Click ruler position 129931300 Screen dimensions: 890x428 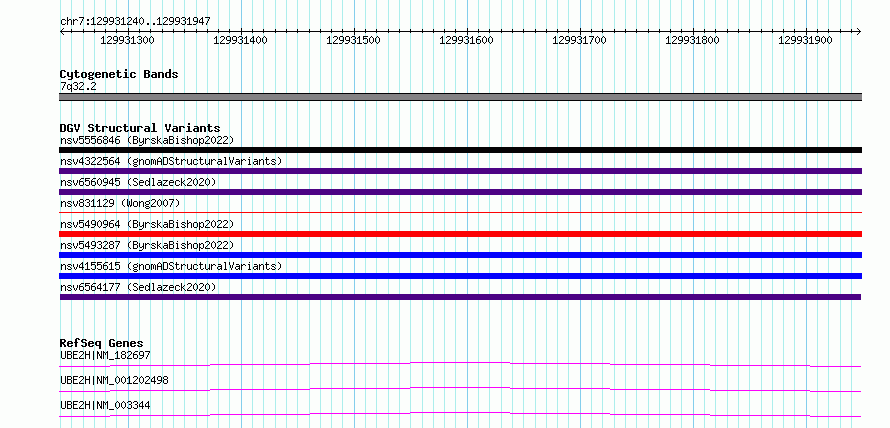[x=127, y=40]
